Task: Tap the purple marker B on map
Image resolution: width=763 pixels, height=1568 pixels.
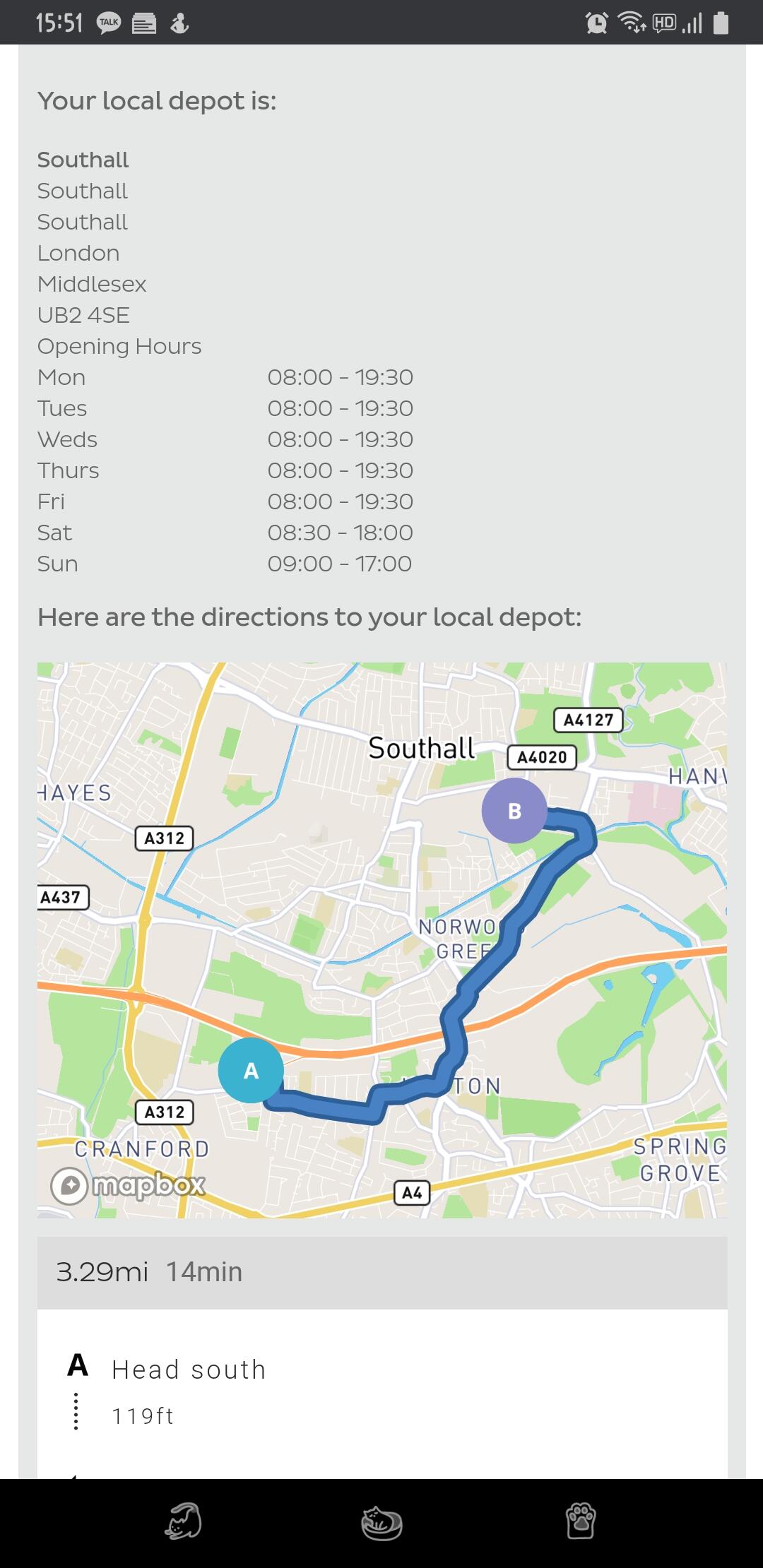Action: (514, 810)
